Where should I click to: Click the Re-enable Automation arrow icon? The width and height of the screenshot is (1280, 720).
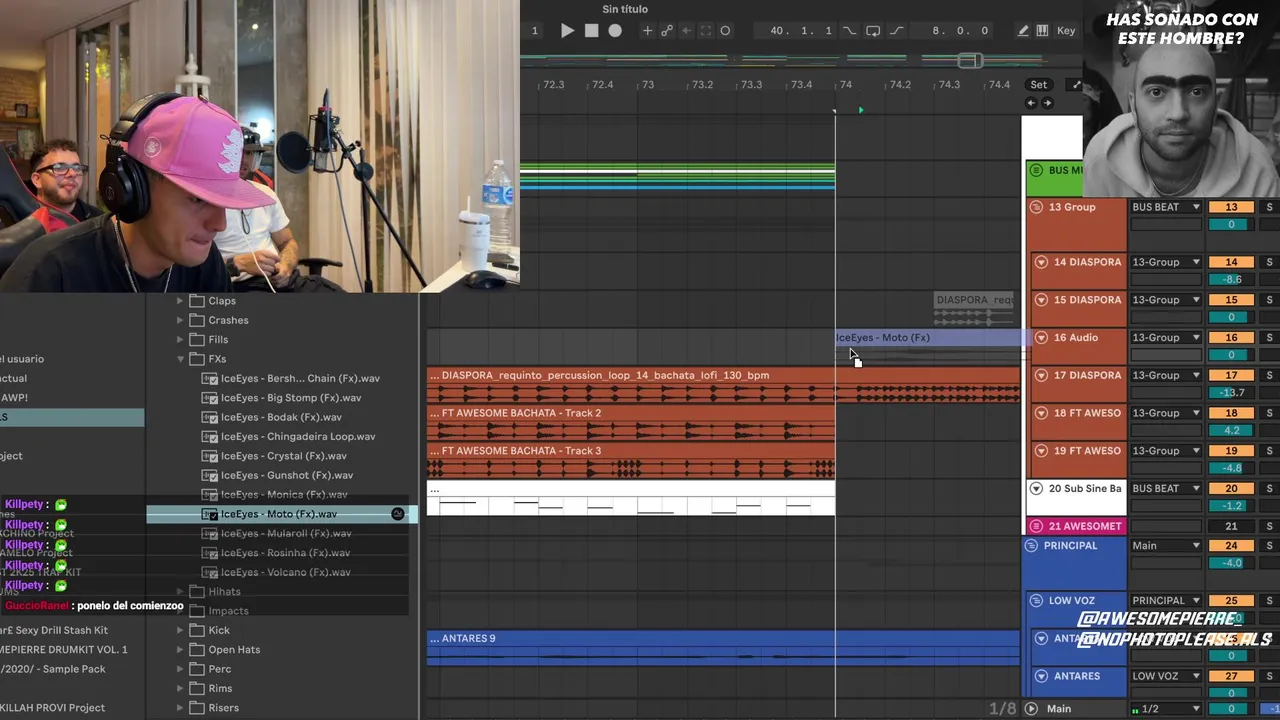tap(686, 31)
